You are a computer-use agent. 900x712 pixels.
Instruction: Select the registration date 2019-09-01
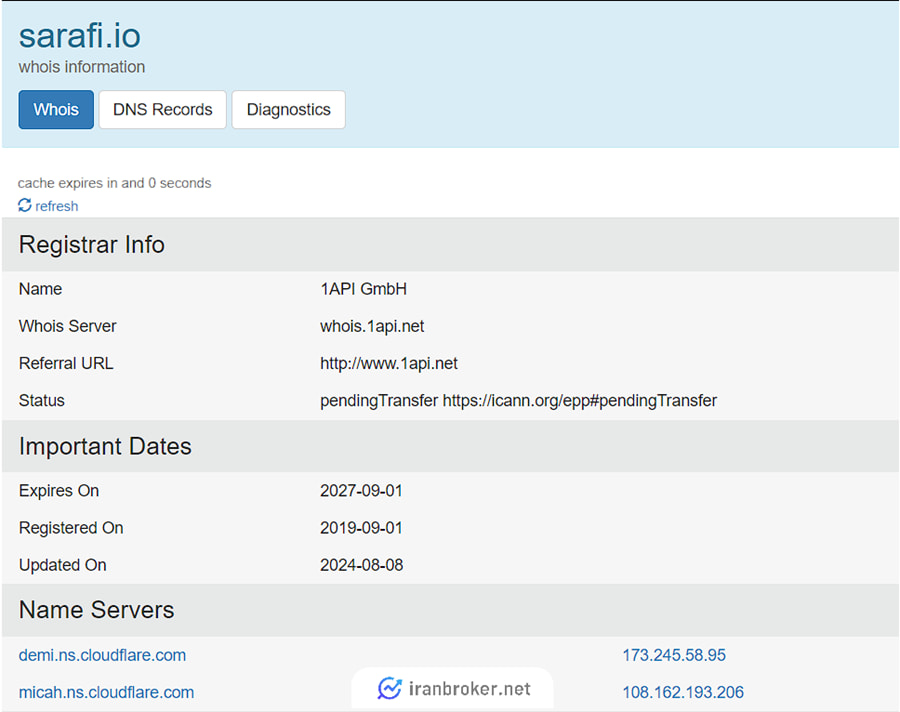(x=361, y=528)
